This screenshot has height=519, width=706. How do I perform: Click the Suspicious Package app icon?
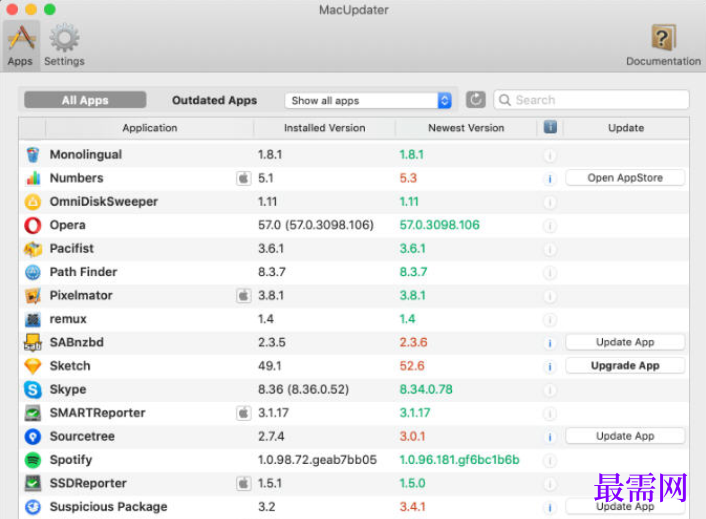point(33,507)
